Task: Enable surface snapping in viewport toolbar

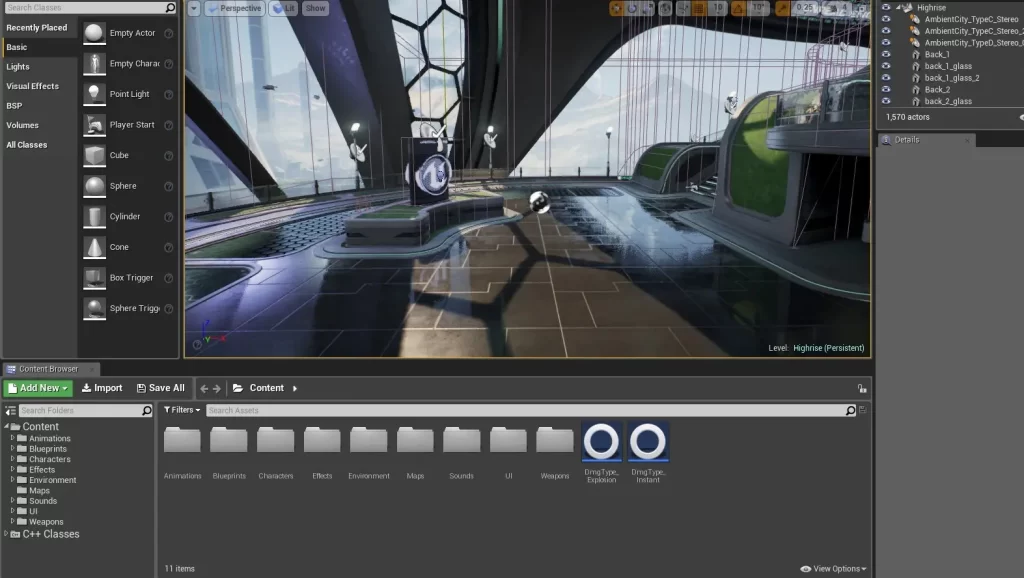Action: 682,7
